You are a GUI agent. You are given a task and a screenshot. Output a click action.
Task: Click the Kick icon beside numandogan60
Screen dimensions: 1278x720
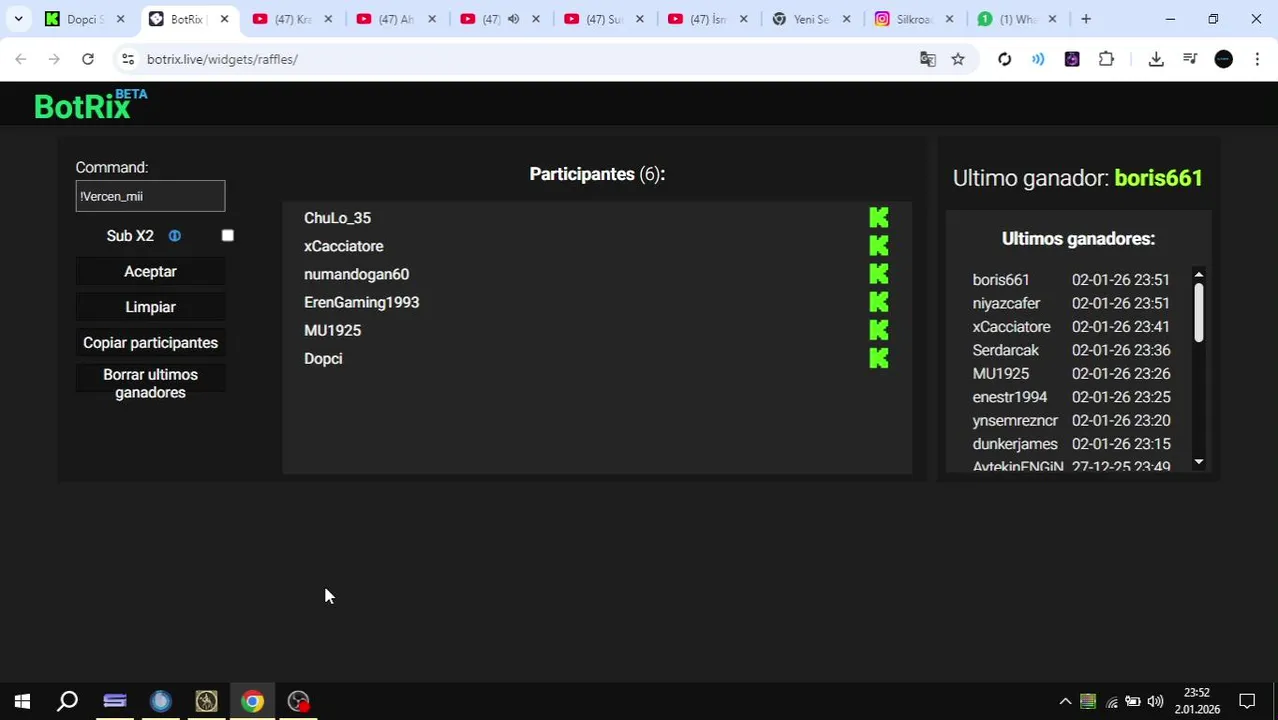tap(879, 273)
